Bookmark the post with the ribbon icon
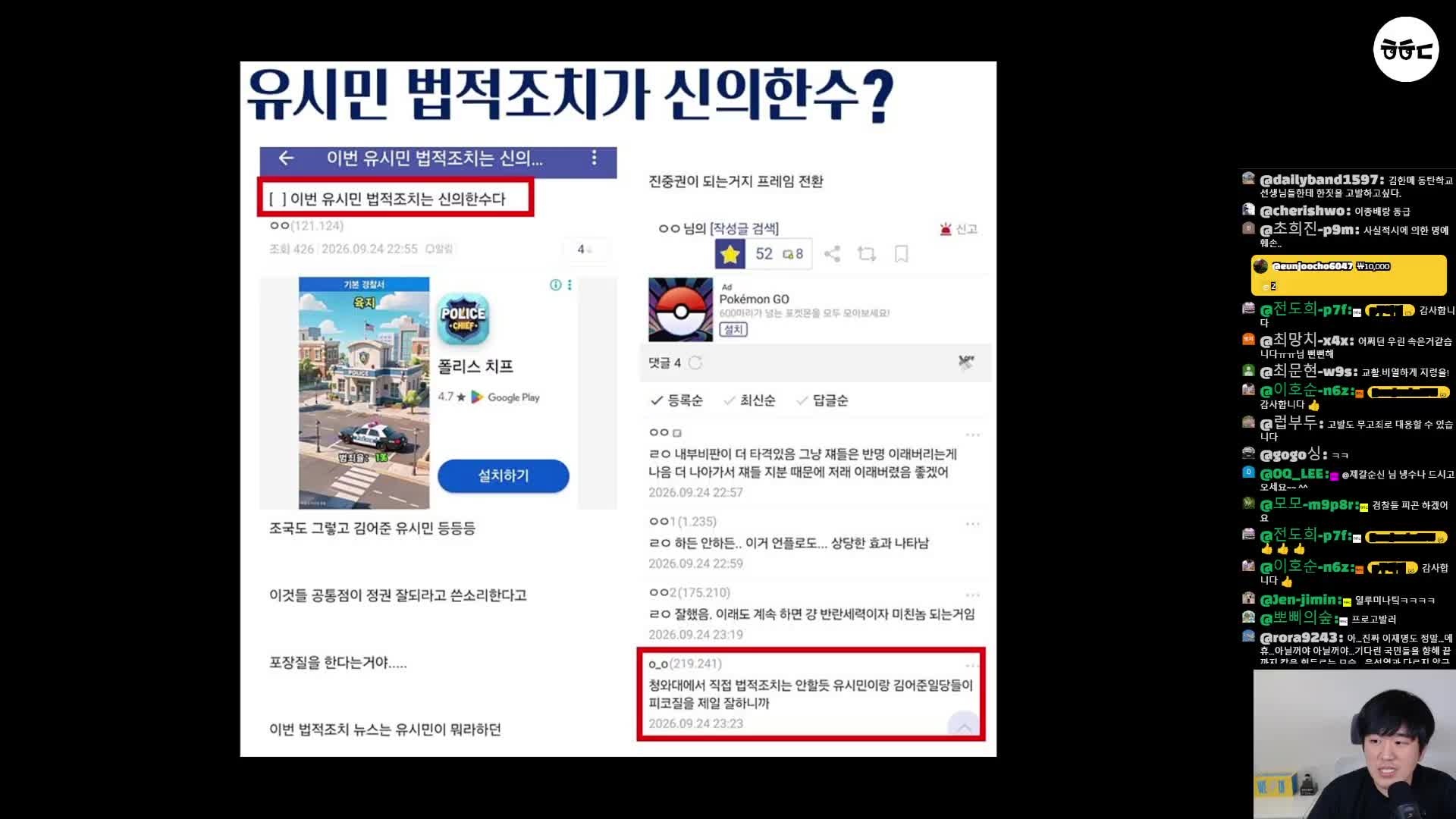 coord(901,254)
